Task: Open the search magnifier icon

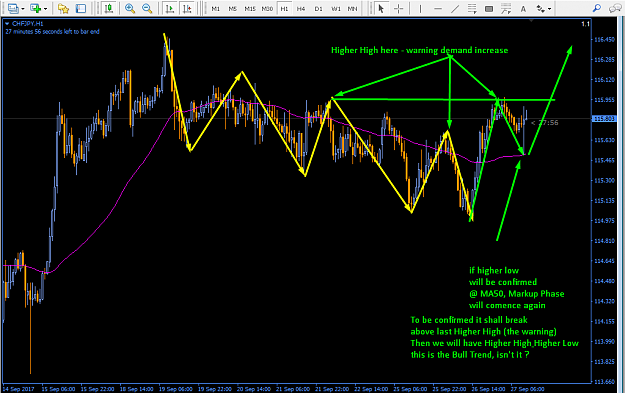Action: tap(597, 8)
